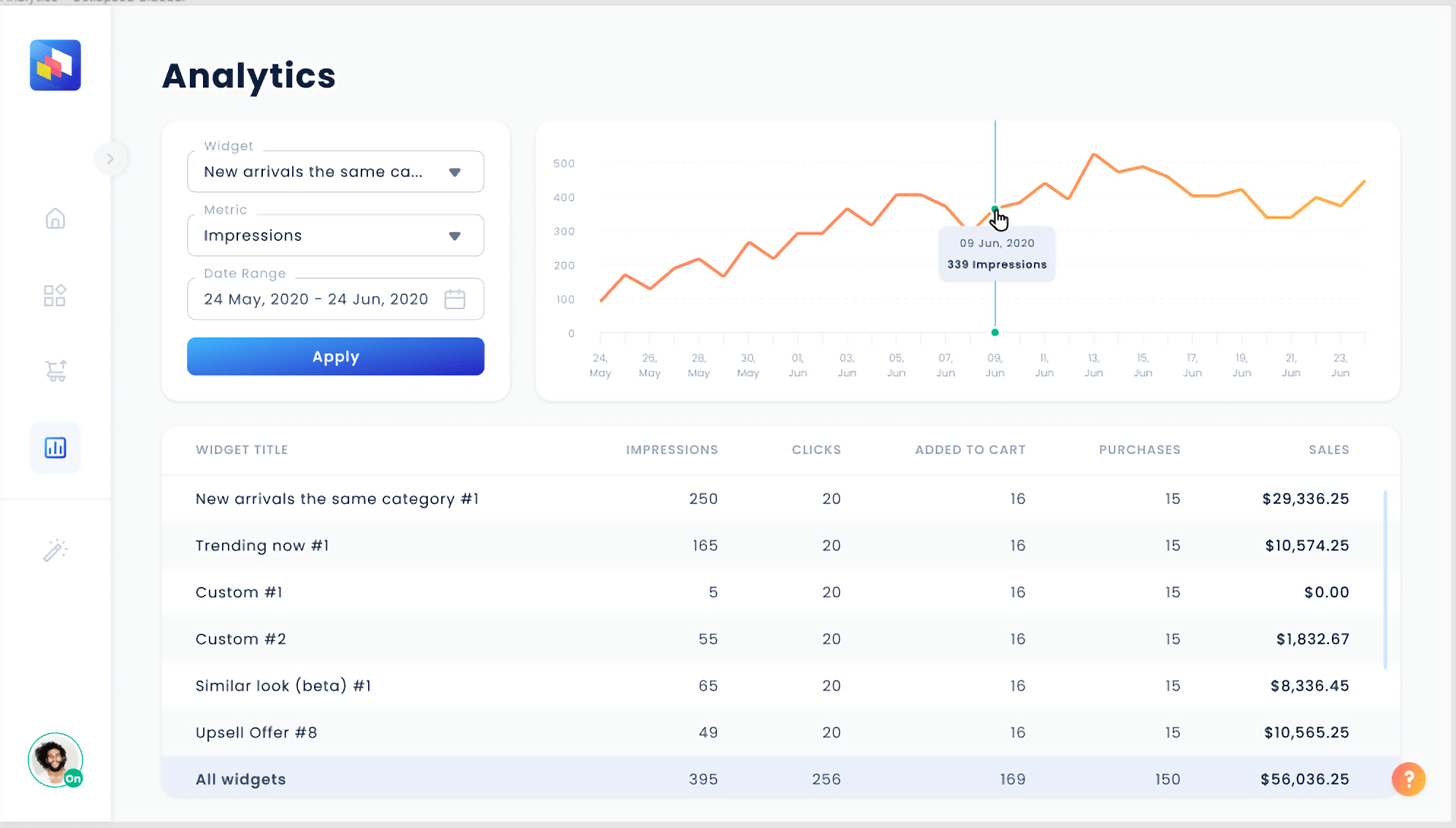Click the 09 Jun data point on chart
The height and width of the screenshot is (828, 1456).
tap(995, 210)
